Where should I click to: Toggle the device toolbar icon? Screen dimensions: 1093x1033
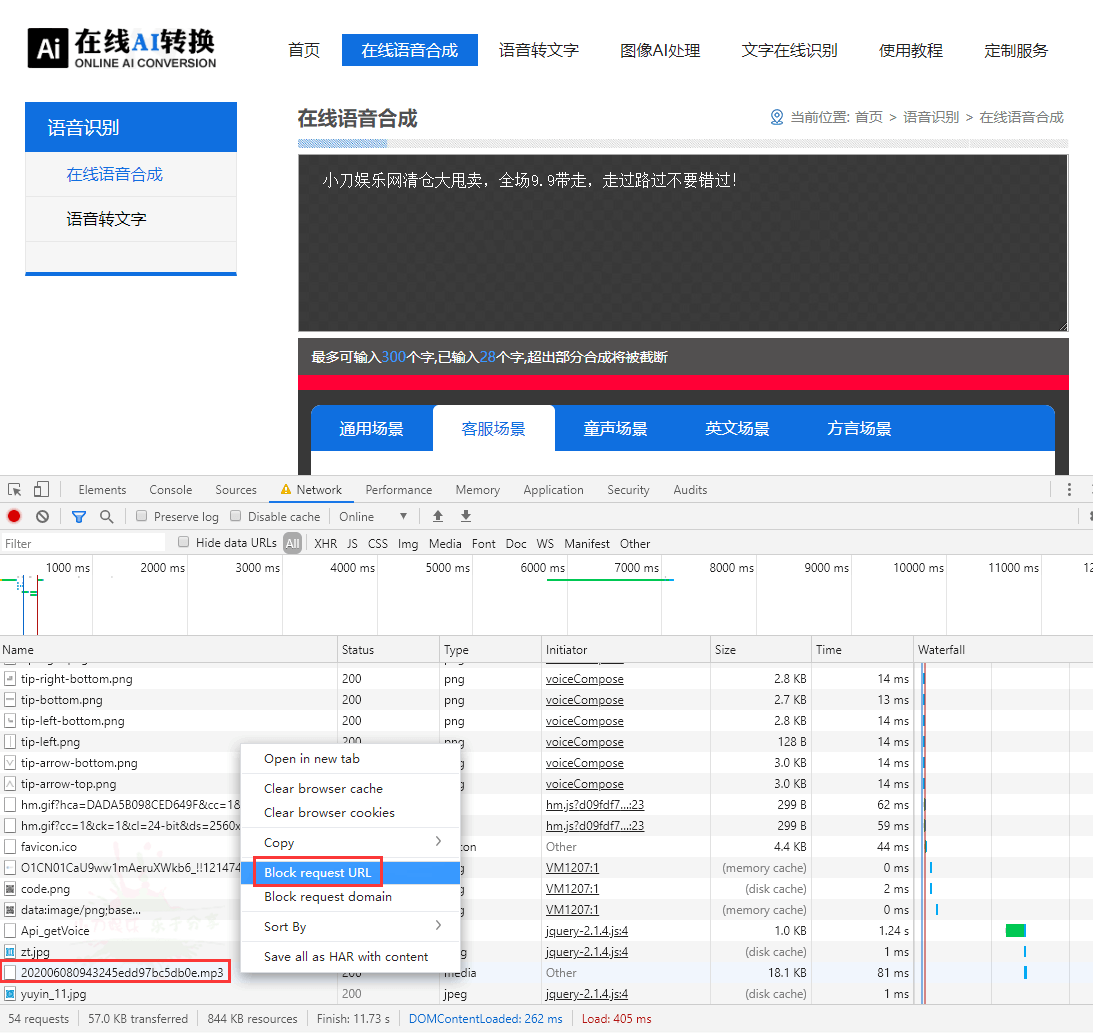41,490
